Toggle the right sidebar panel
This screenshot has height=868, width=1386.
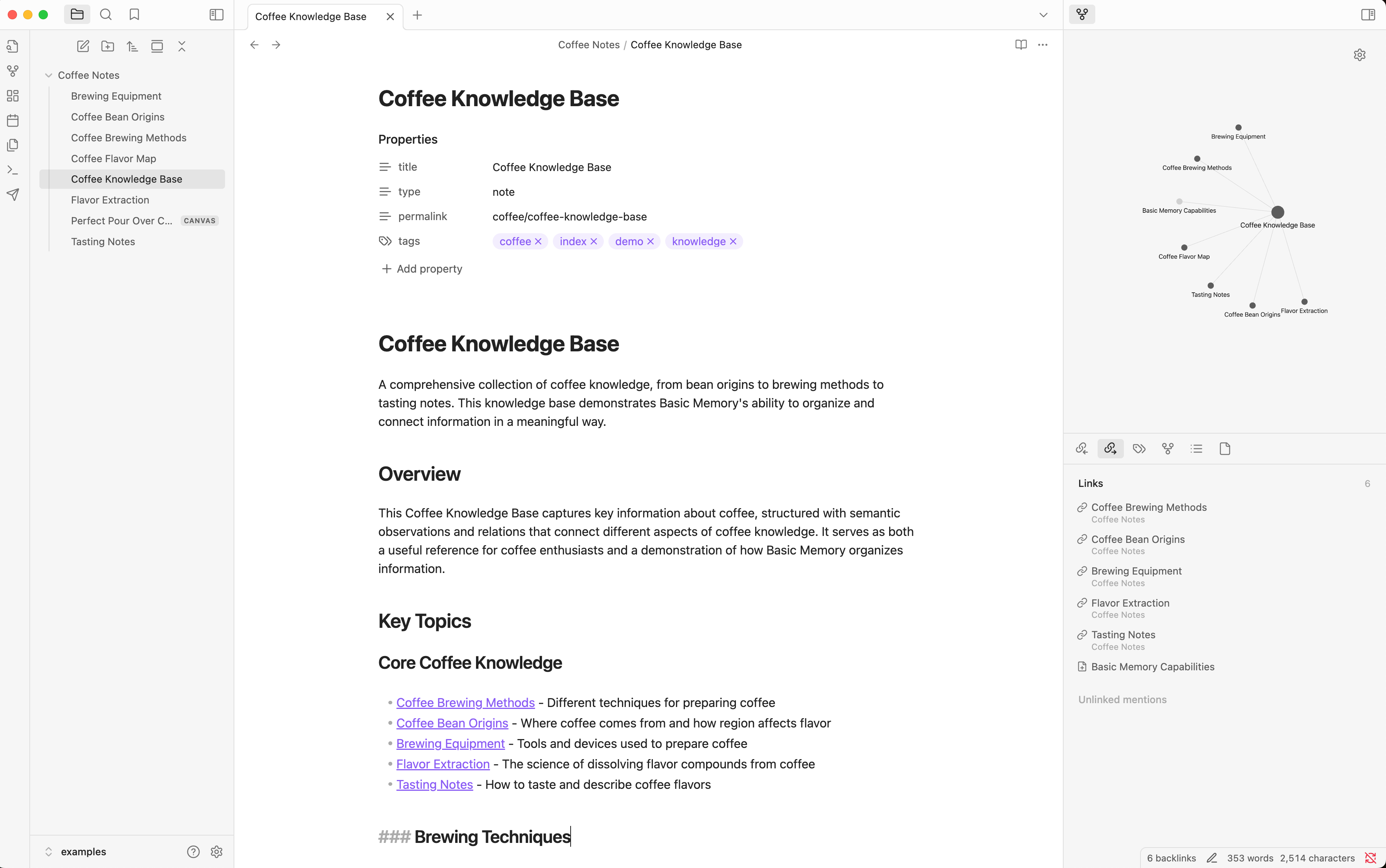[1368, 15]
